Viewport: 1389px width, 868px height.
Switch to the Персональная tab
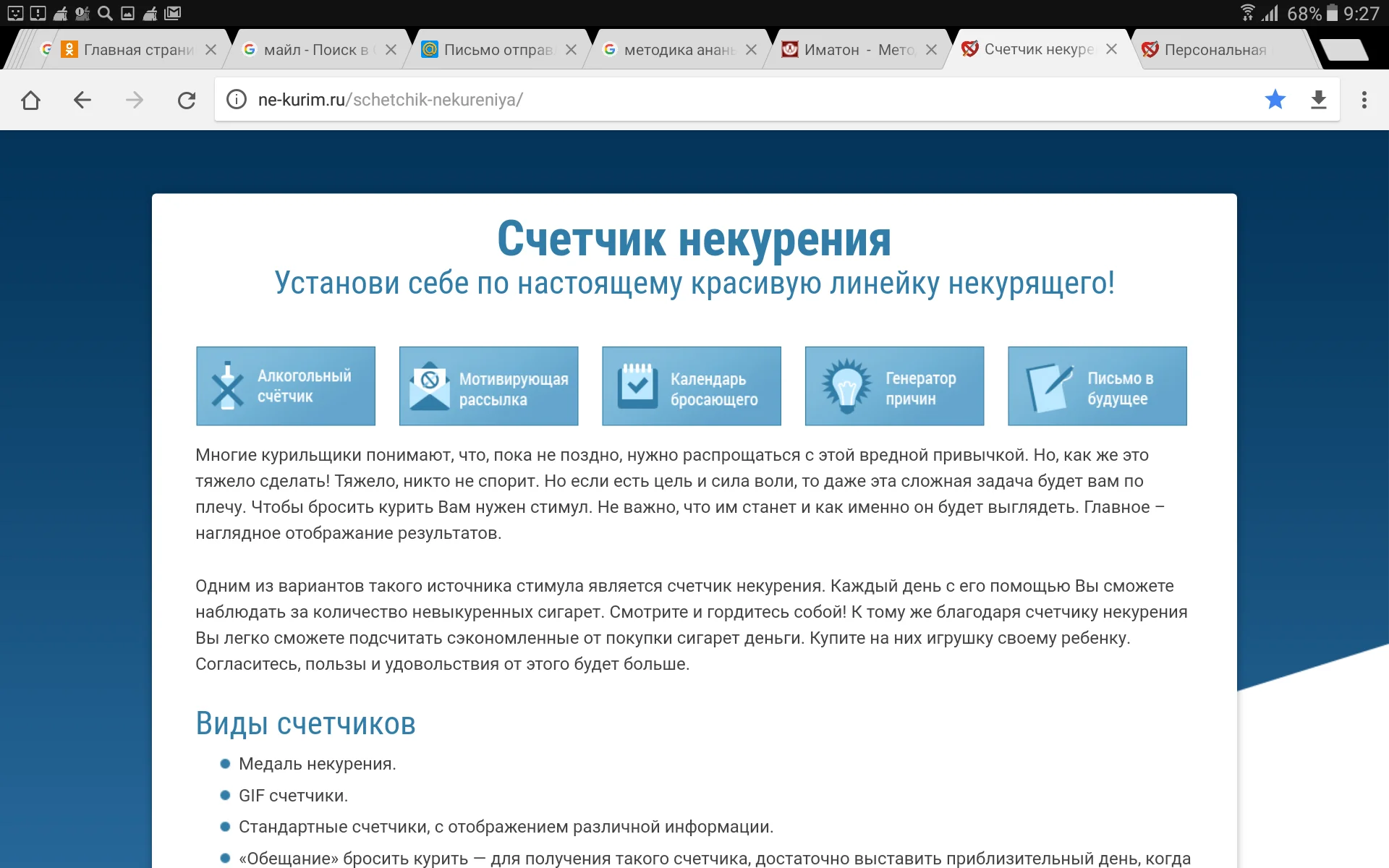click(x=1215, y=49)
